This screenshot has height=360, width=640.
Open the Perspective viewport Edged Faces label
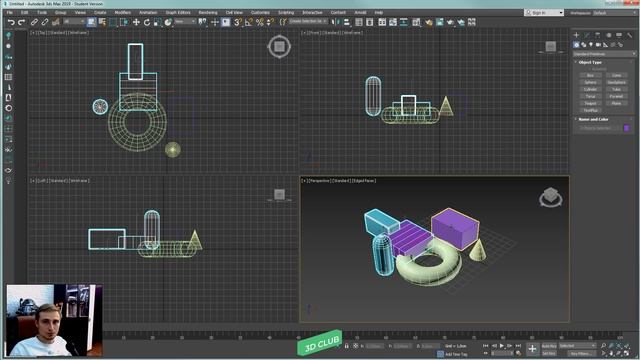click(x=364, y=180)
